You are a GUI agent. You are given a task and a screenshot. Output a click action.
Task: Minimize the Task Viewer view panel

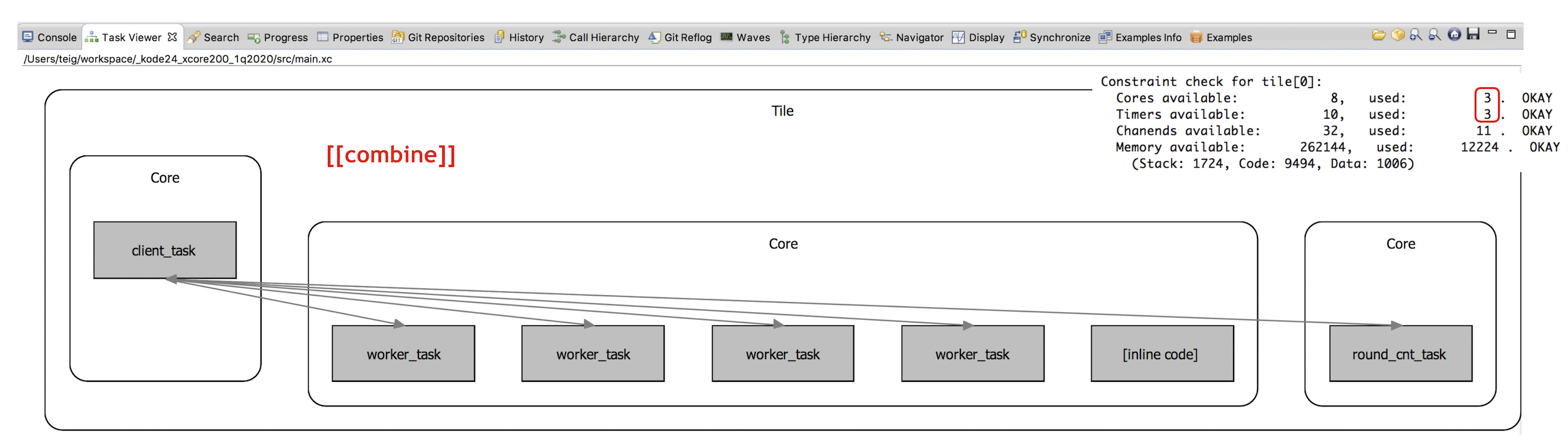pos(1492,32)
